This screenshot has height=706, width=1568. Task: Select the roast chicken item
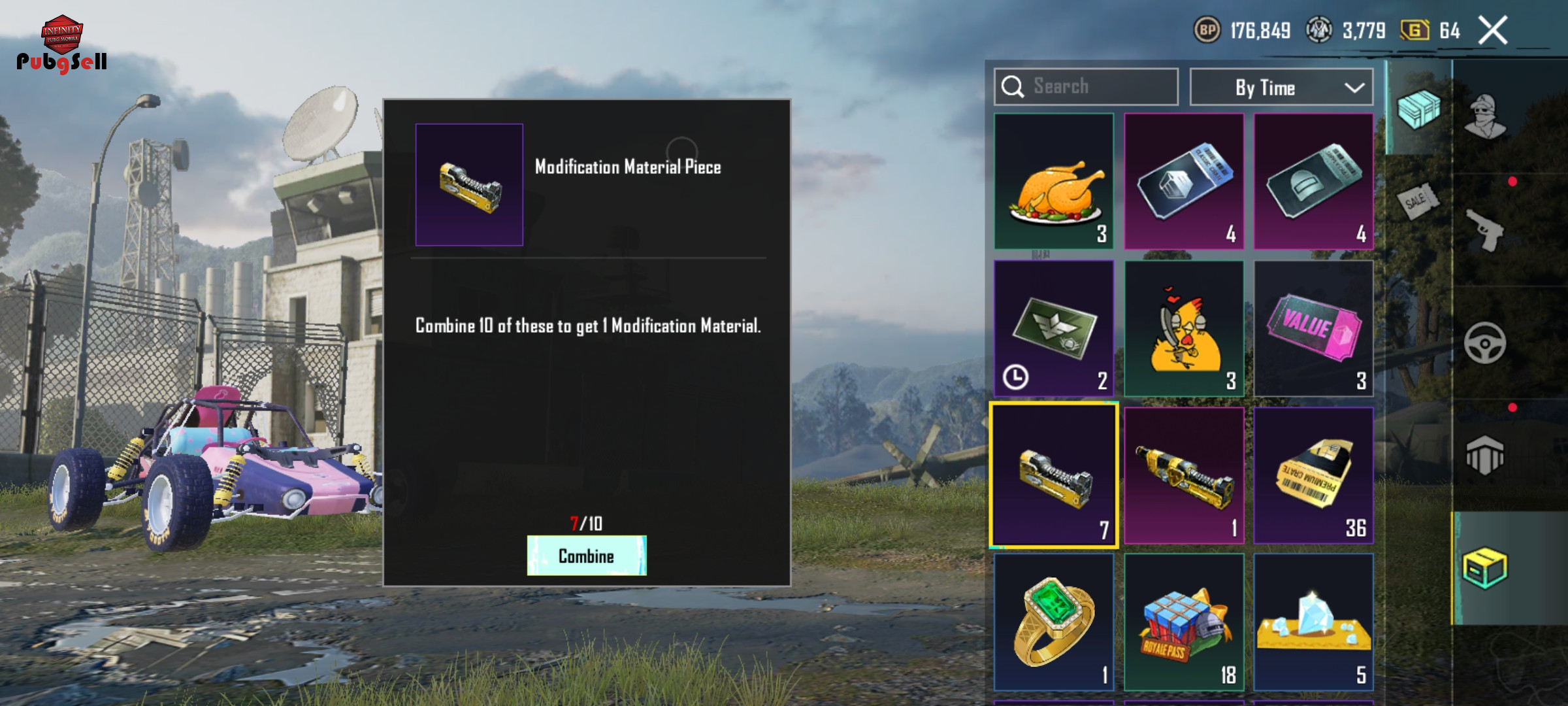[x=1054, y=181]
